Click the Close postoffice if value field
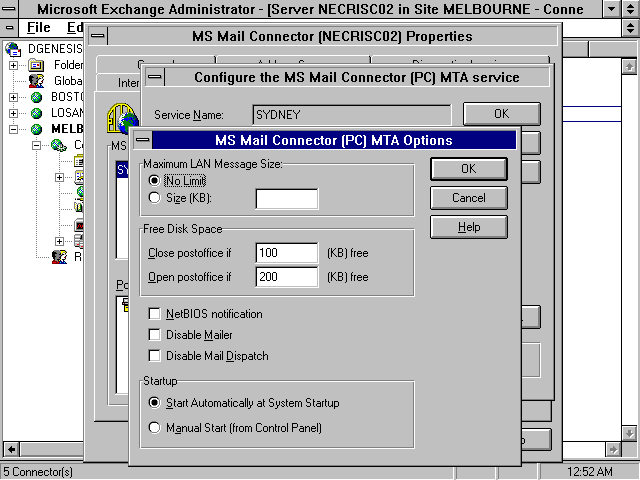This screenshot has width=640, height=480. point(287,253)
